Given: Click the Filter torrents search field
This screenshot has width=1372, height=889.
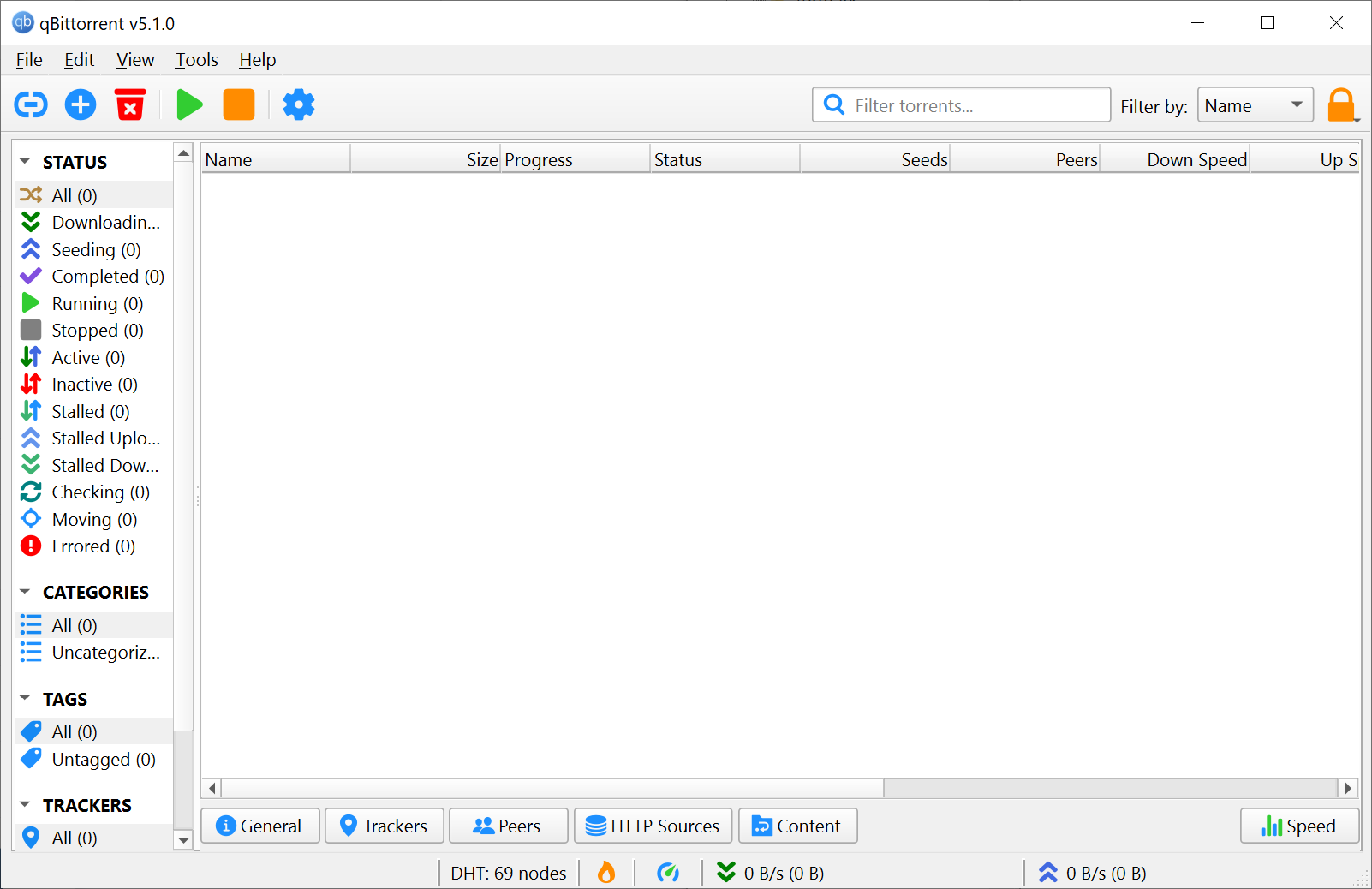Looking at the screenshot, I should click(962, 104).
